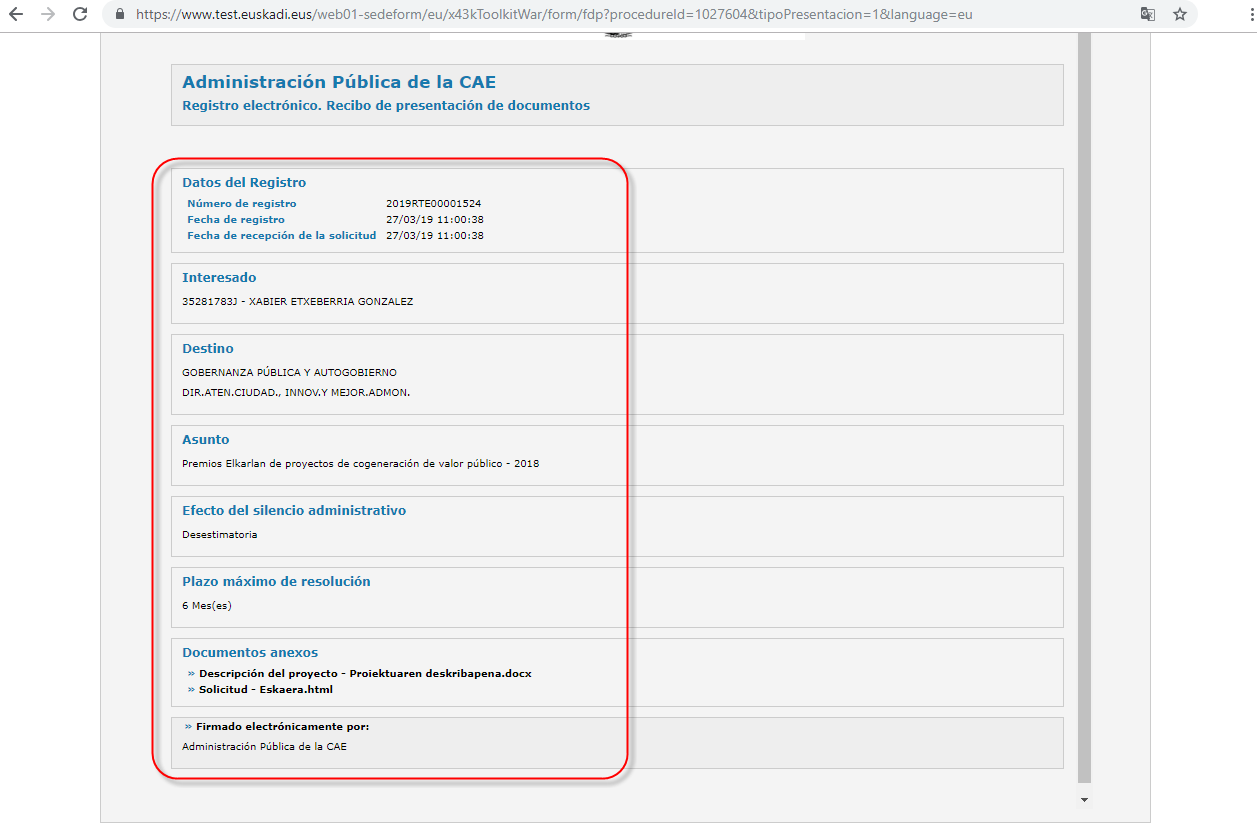
Task: Click the Interesado name XABIER ETXEBERRIA GONZALEZ
Action: (x=330, y=302)
